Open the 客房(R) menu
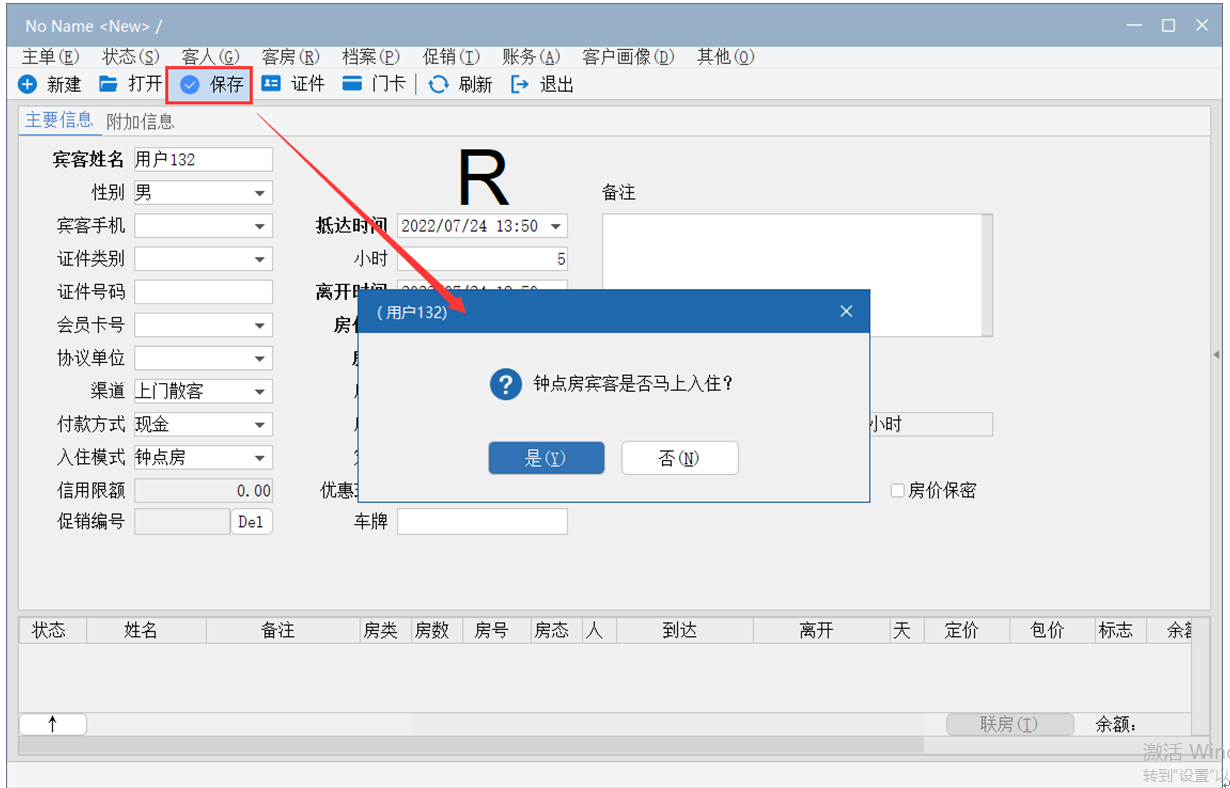 point(291,57)
